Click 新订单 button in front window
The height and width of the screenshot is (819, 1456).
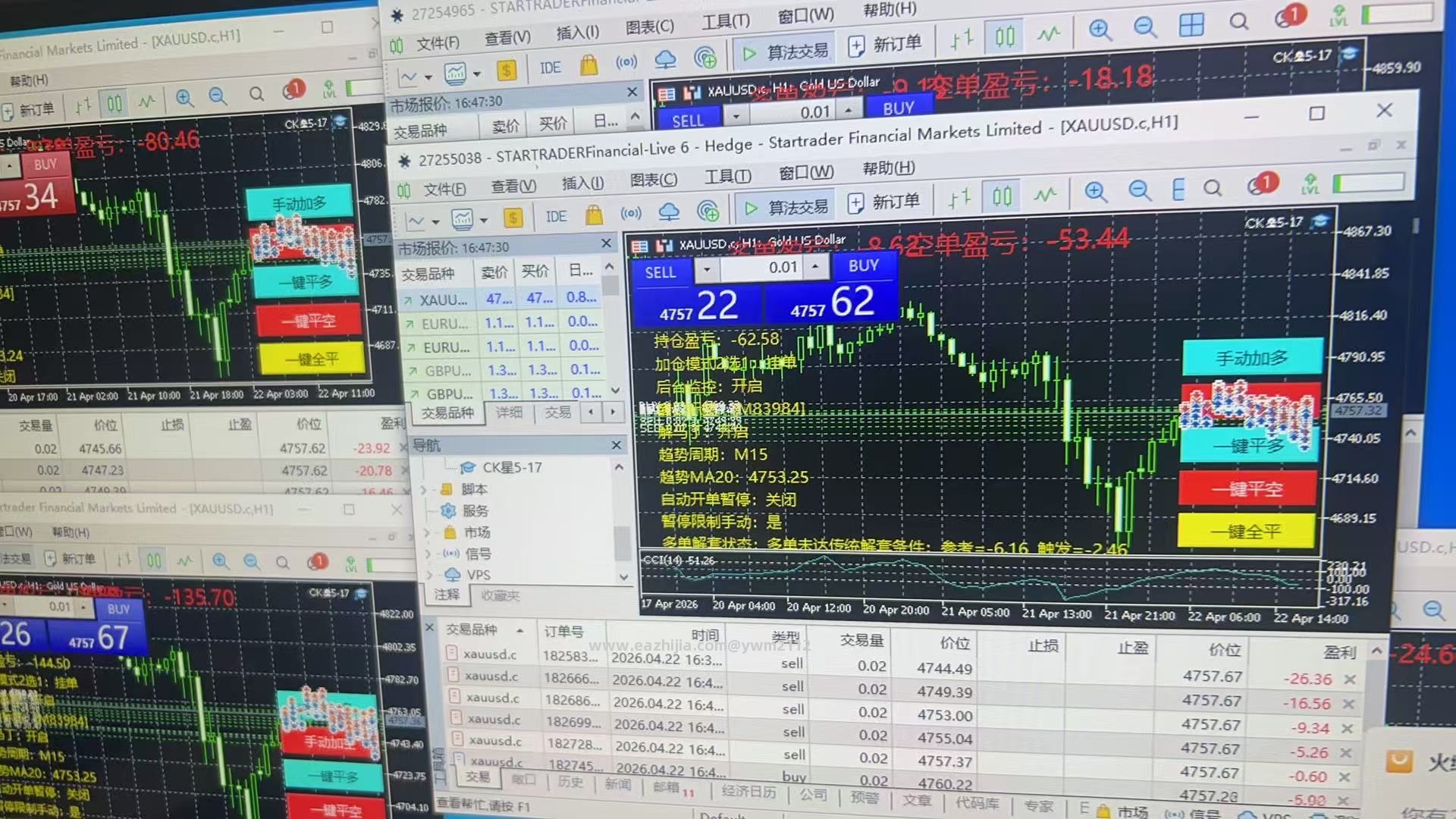(884, 202)
